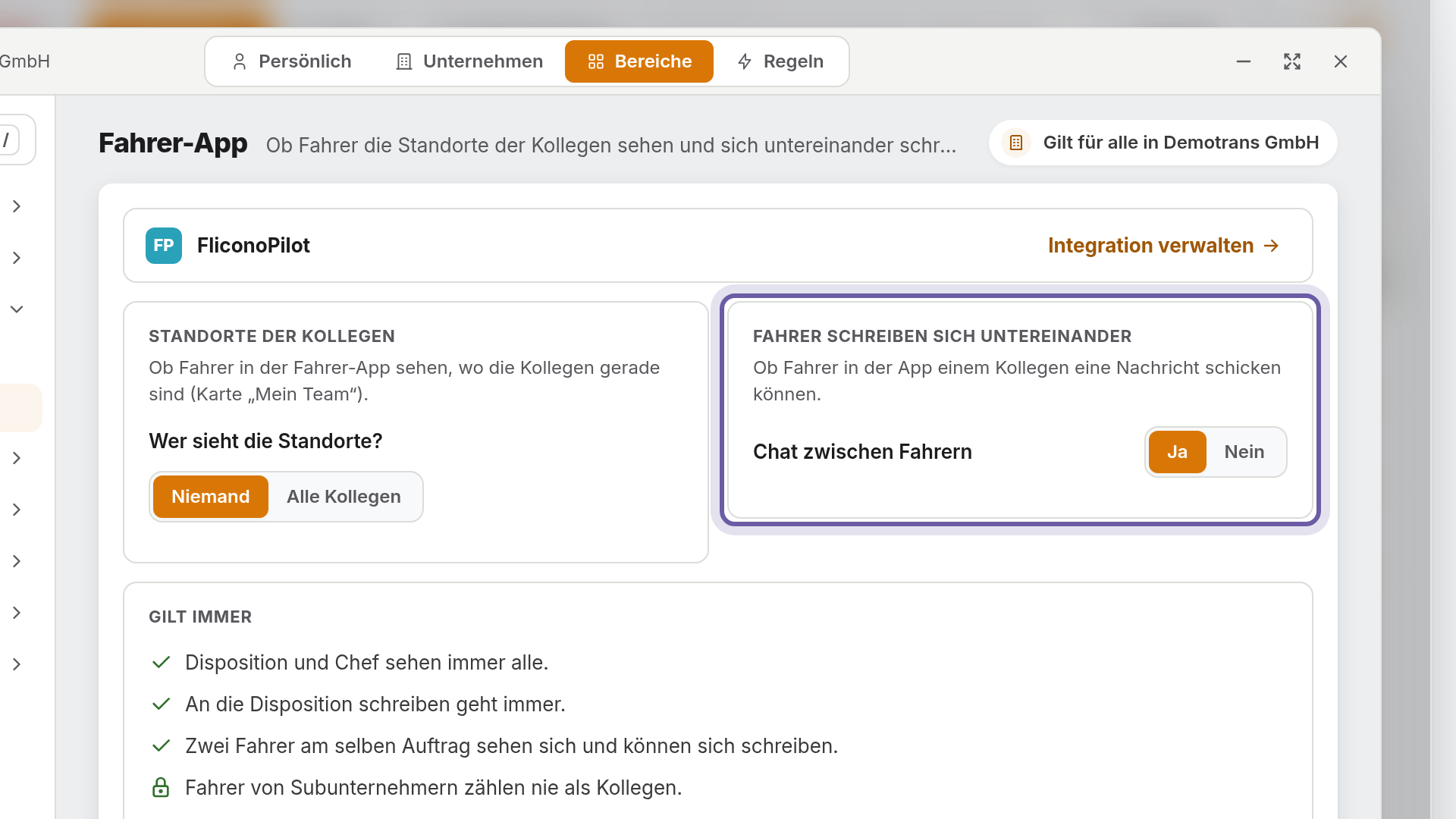Open the Integration verwalten link
This screenshot has height=819, width=1456.
tap(1164, 246)
